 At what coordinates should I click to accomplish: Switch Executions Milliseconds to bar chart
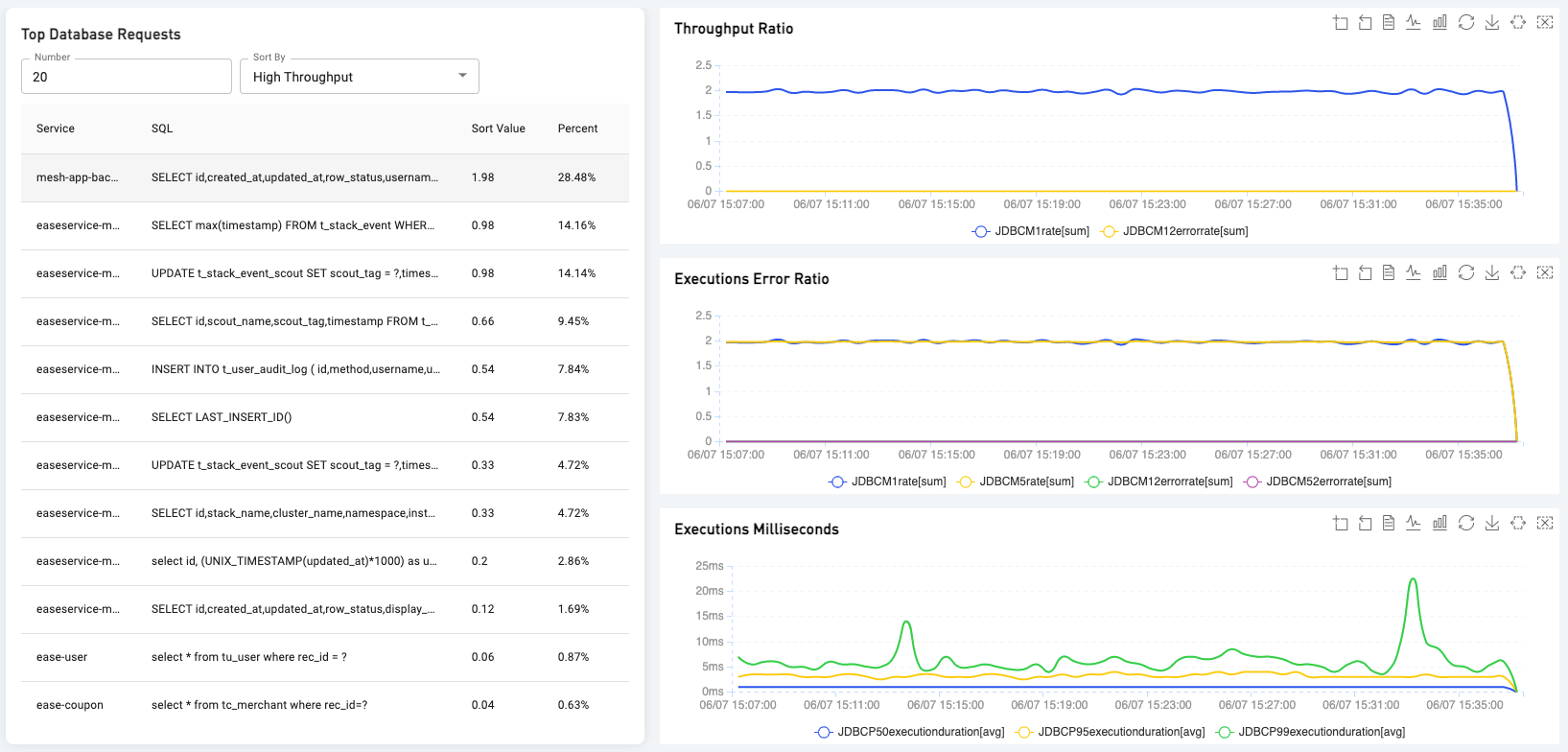(x=1439, y=523)
